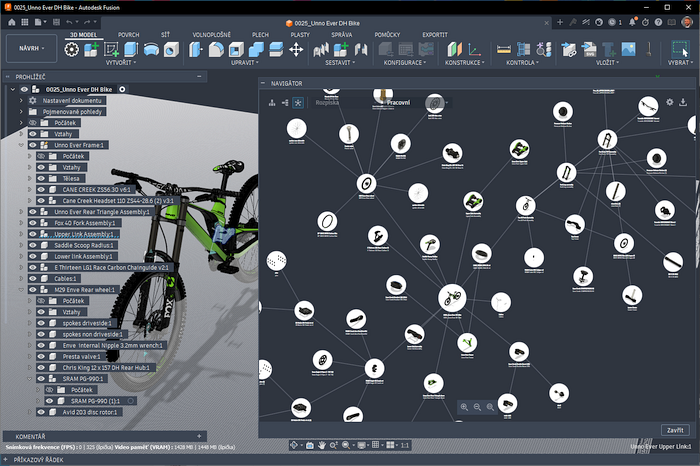Collapse the Navigátor panel with minus
Viewport: 700px width, 466px height.
click(263, 83)
